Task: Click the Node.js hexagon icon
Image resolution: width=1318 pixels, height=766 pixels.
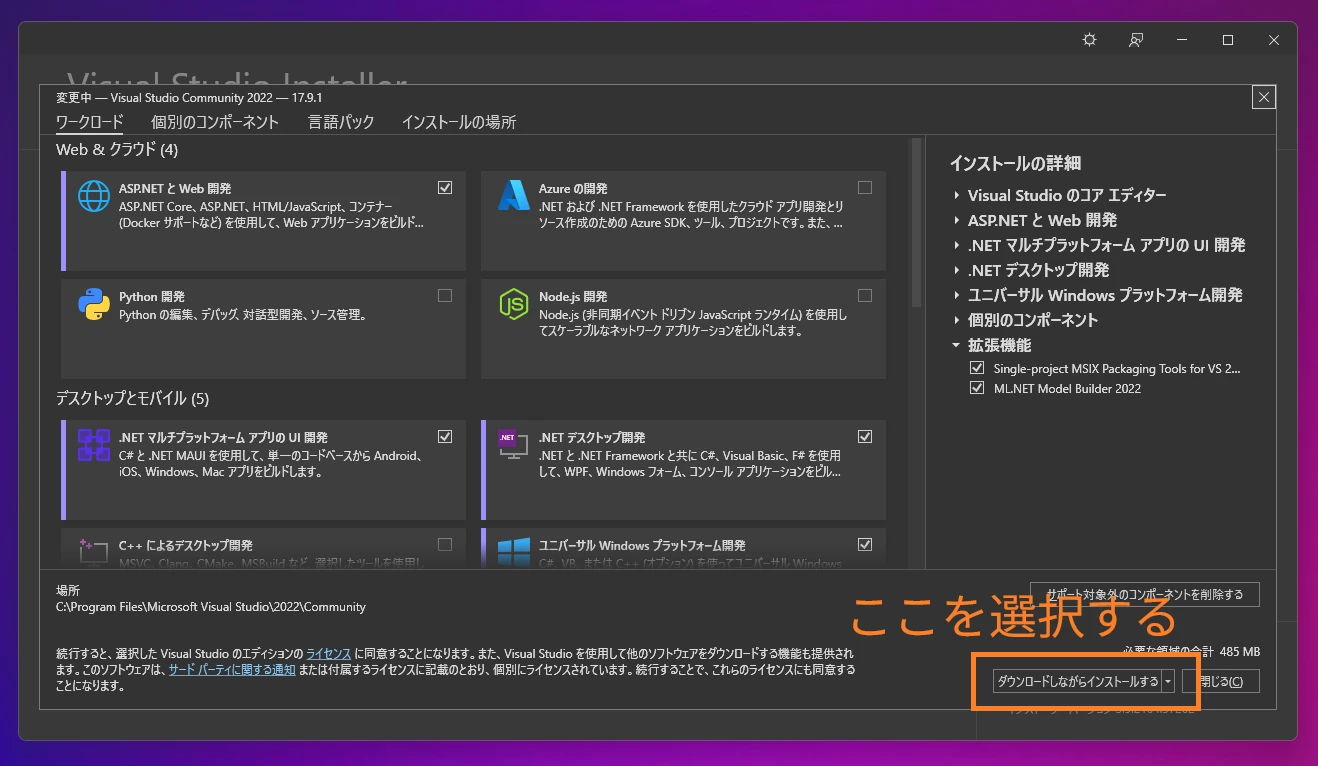Action: (x=513, y=304)
